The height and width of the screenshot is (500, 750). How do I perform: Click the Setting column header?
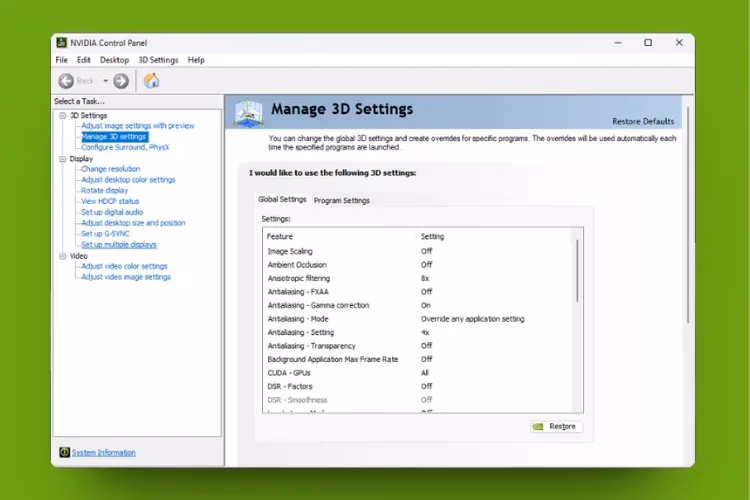pyautogui.click(x=432, y=236)
